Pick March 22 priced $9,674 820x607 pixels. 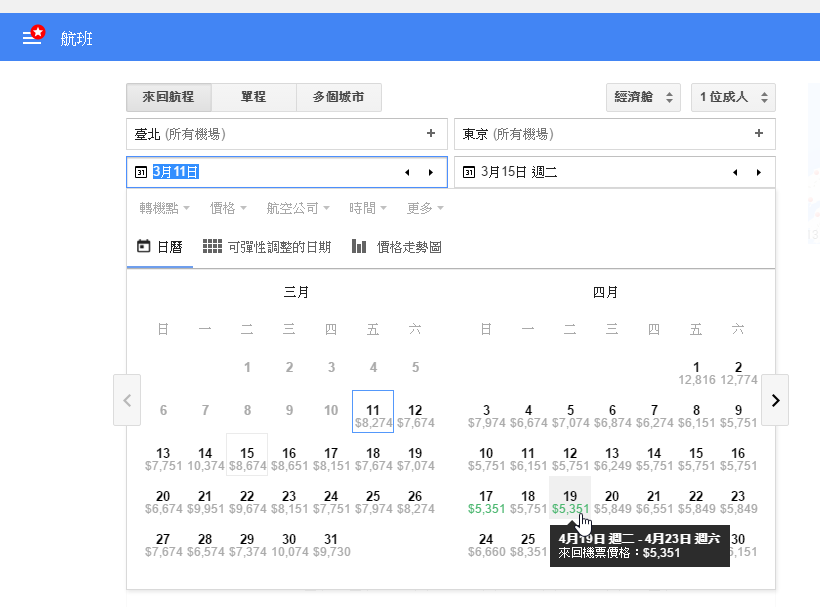pyautogui.click(x=247, y=501)
